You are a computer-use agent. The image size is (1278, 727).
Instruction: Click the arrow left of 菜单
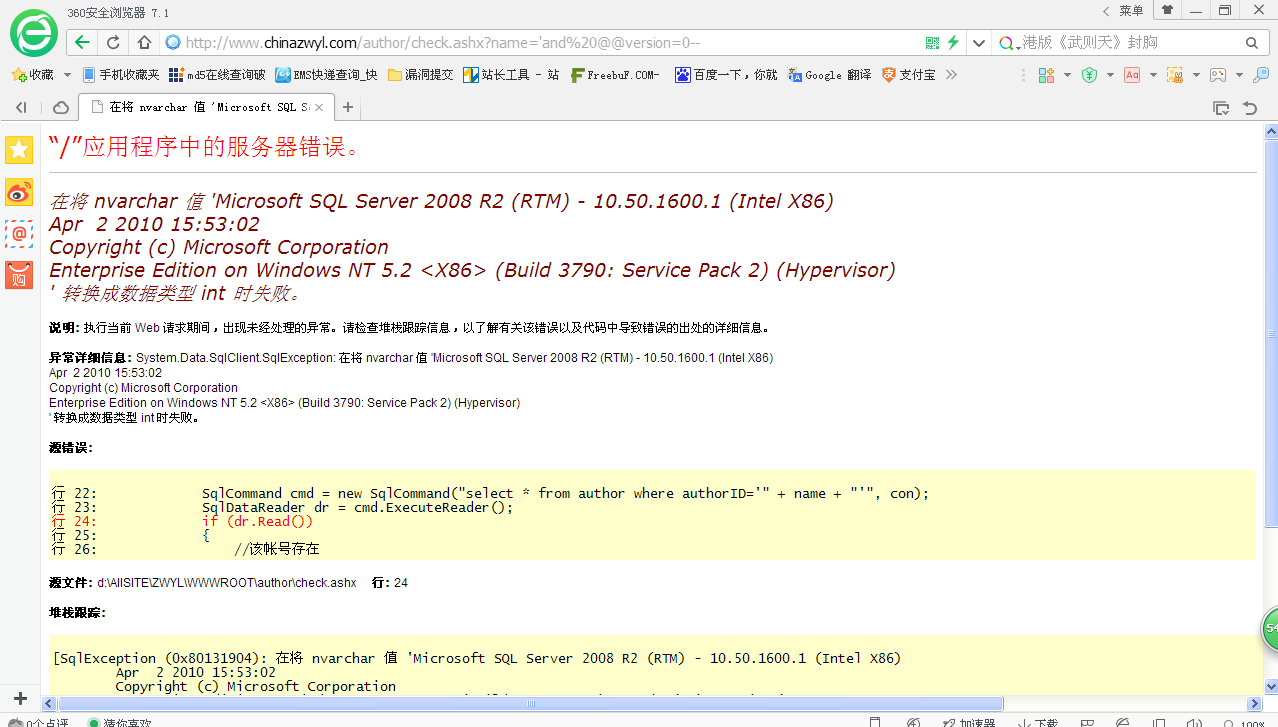pos(1106,11)
